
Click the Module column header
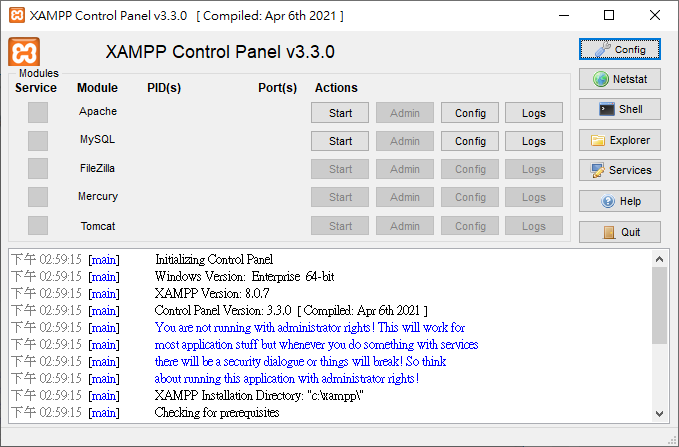pyautogui.click(x=97, y=87)
